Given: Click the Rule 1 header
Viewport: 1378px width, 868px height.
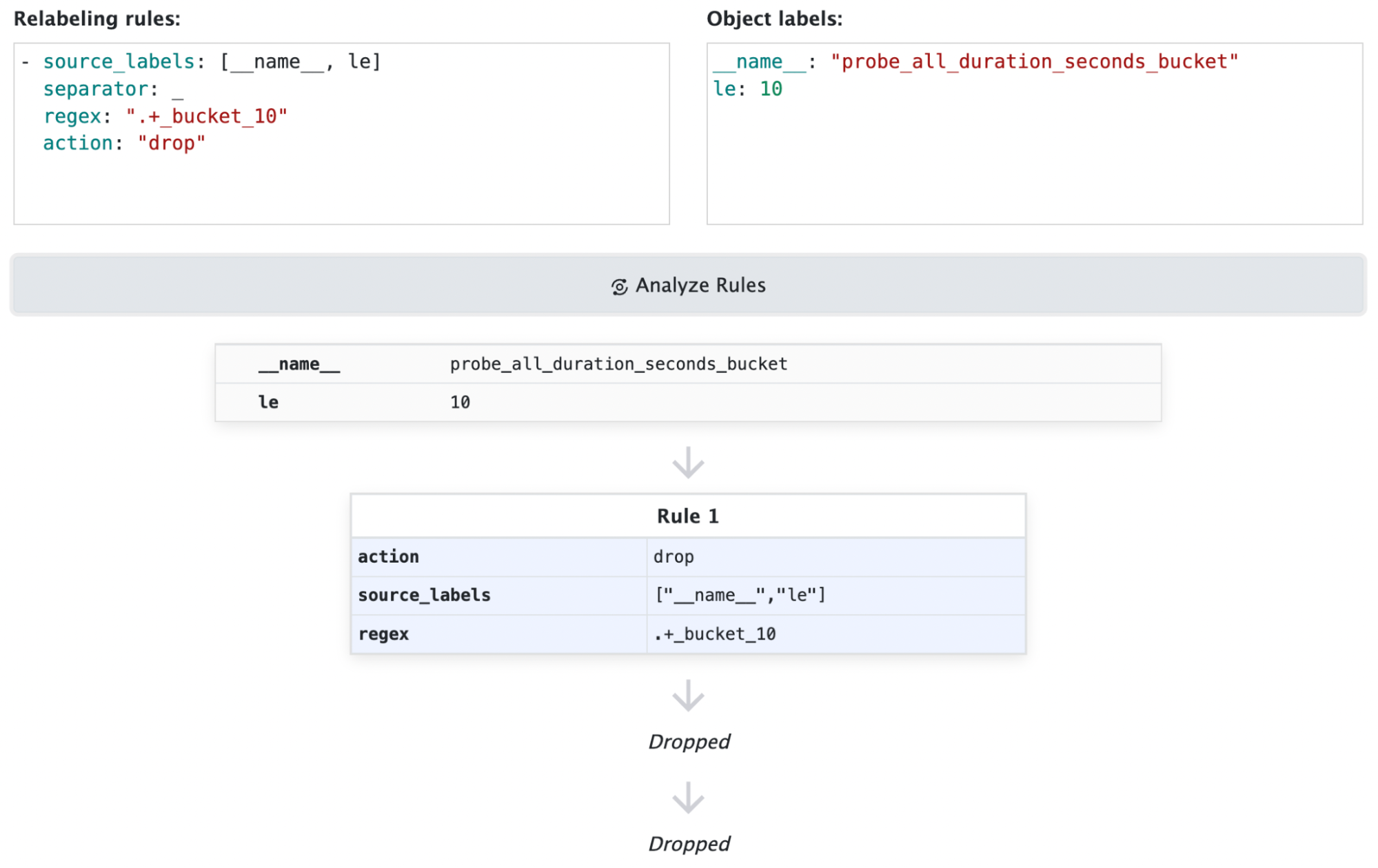Looking at the screenshot, I should (x=688, y=516).
